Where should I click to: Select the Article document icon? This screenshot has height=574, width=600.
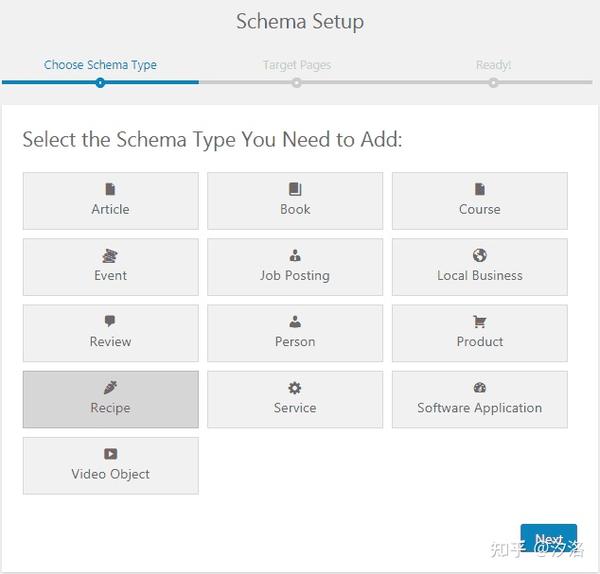click(110, 189)
